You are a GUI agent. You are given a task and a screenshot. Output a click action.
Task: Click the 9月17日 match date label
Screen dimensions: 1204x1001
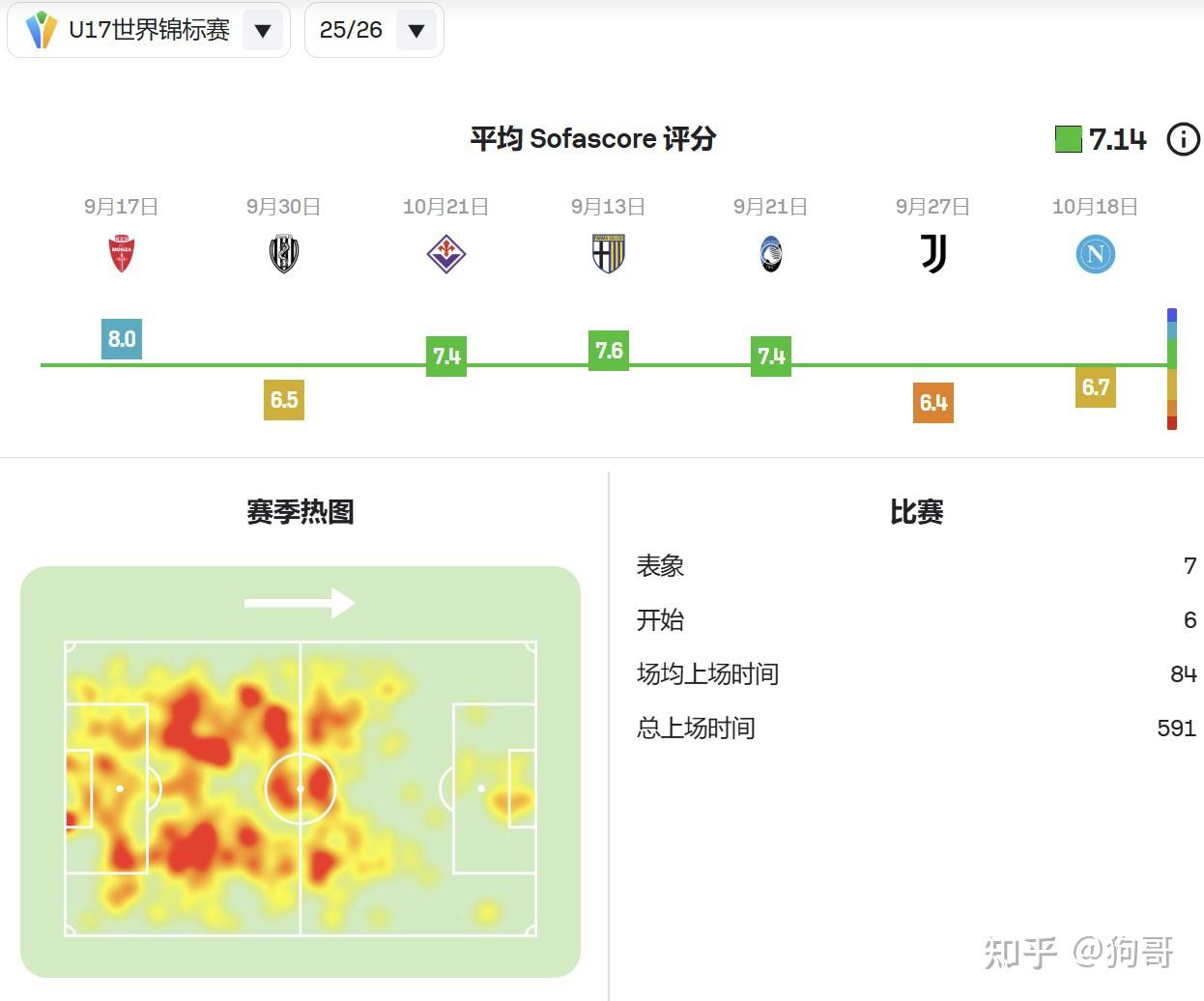(x=122, y=207)
